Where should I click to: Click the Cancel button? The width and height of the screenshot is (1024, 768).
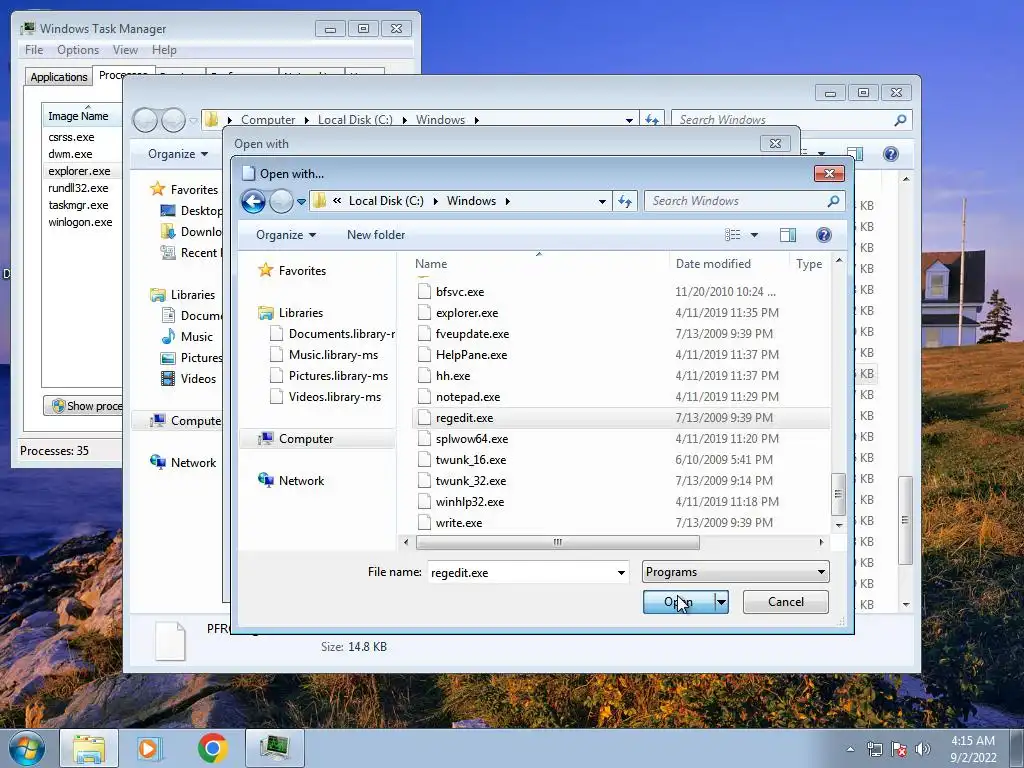[x=786, y=601]
